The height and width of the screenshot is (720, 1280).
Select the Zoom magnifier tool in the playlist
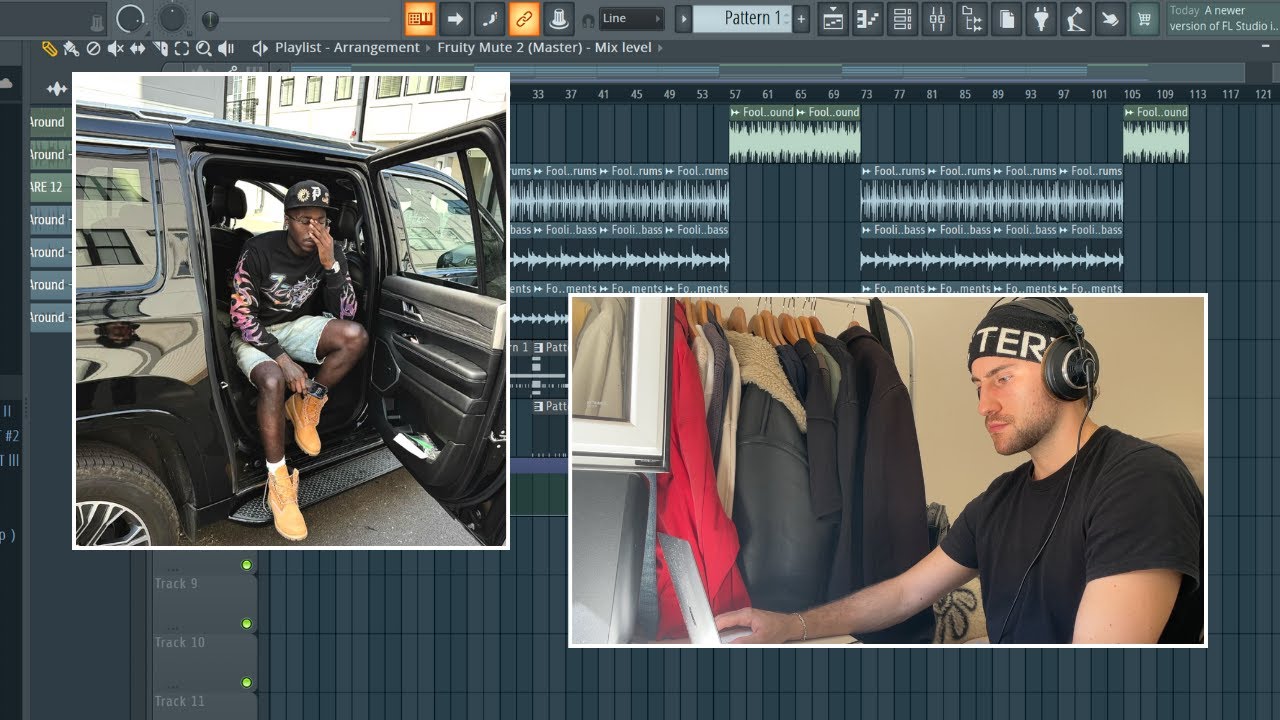[x=203, y=48]
